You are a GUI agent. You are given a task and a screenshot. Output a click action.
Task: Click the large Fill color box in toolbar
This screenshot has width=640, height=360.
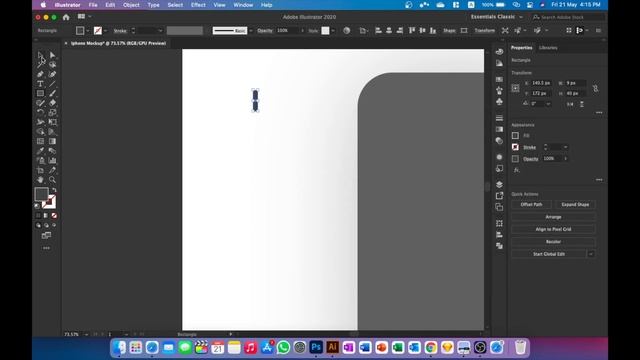click(41, 194)
